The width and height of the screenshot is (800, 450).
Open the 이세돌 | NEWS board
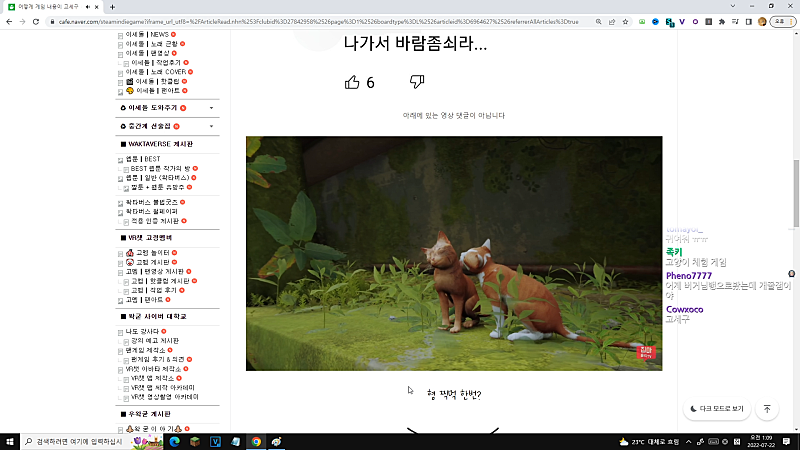coord(147,35)
